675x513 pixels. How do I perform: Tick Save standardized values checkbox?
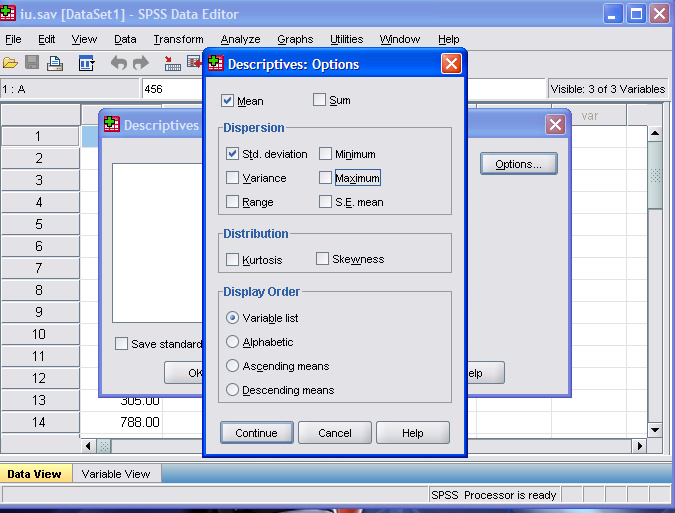[121, 344]
